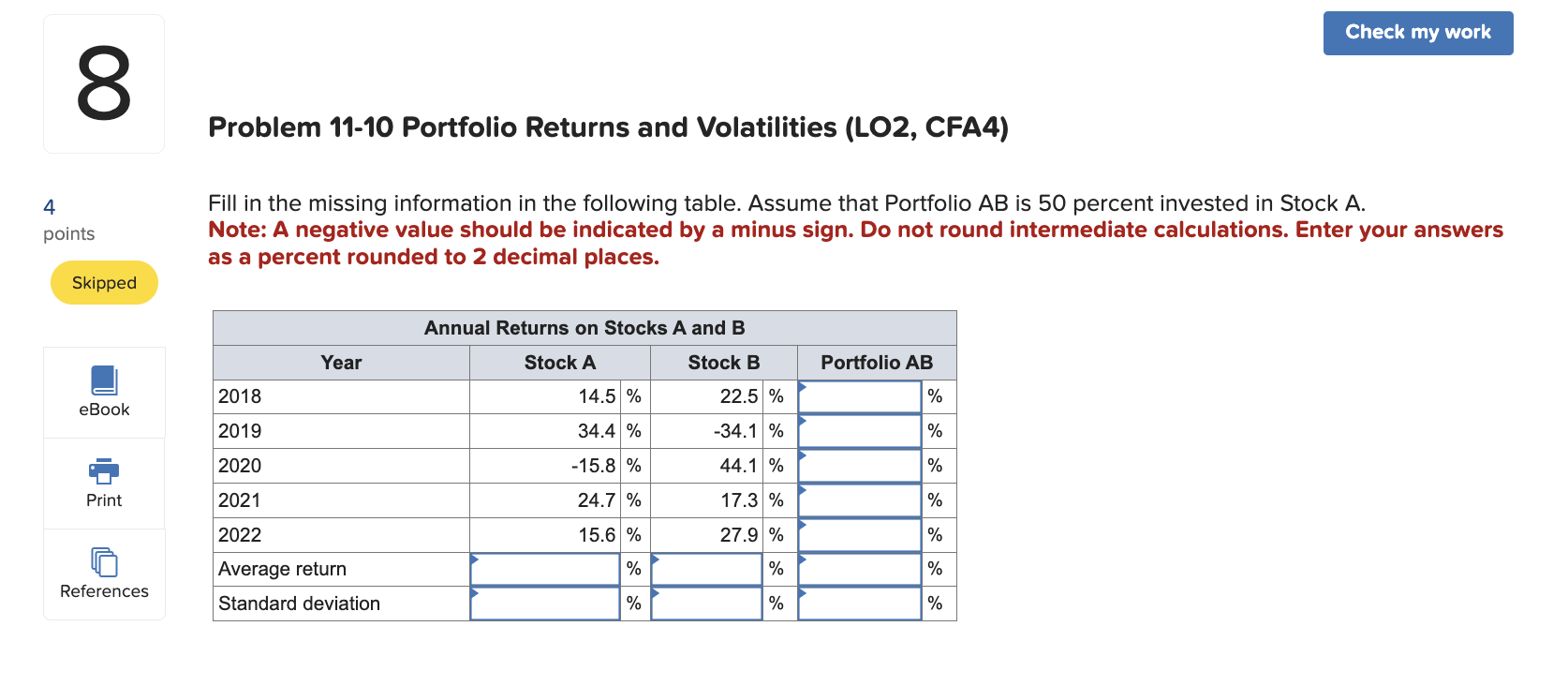Open the eBook resource

tap(103, 391)
